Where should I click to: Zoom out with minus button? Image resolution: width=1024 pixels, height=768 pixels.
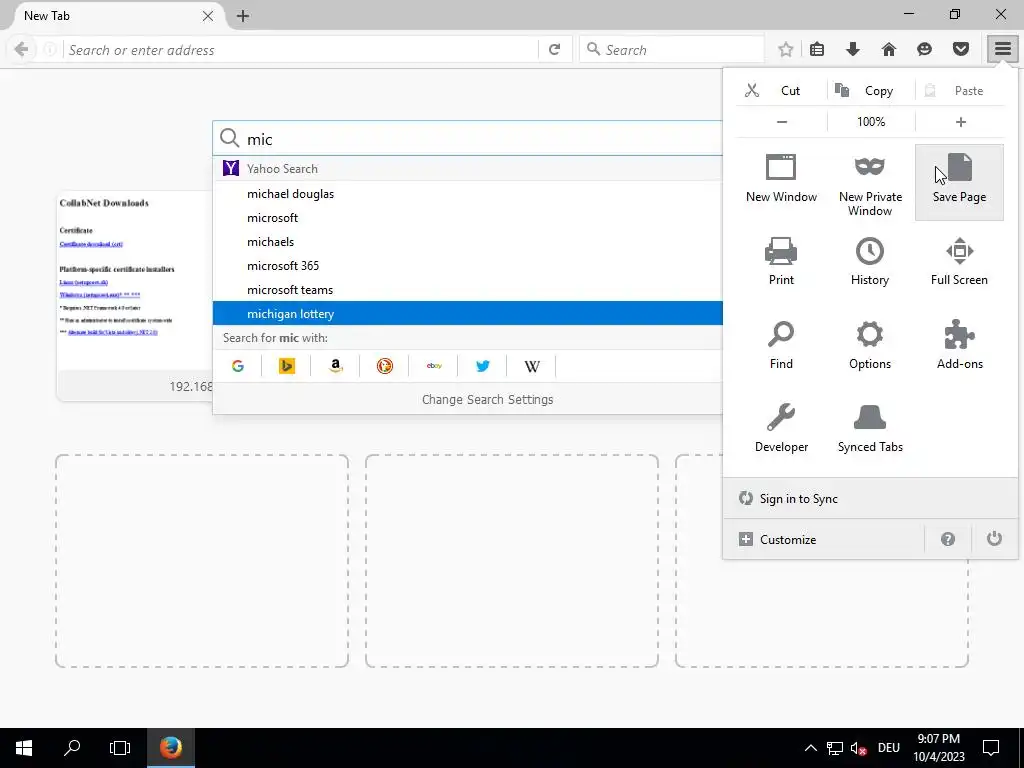point(782,121)
